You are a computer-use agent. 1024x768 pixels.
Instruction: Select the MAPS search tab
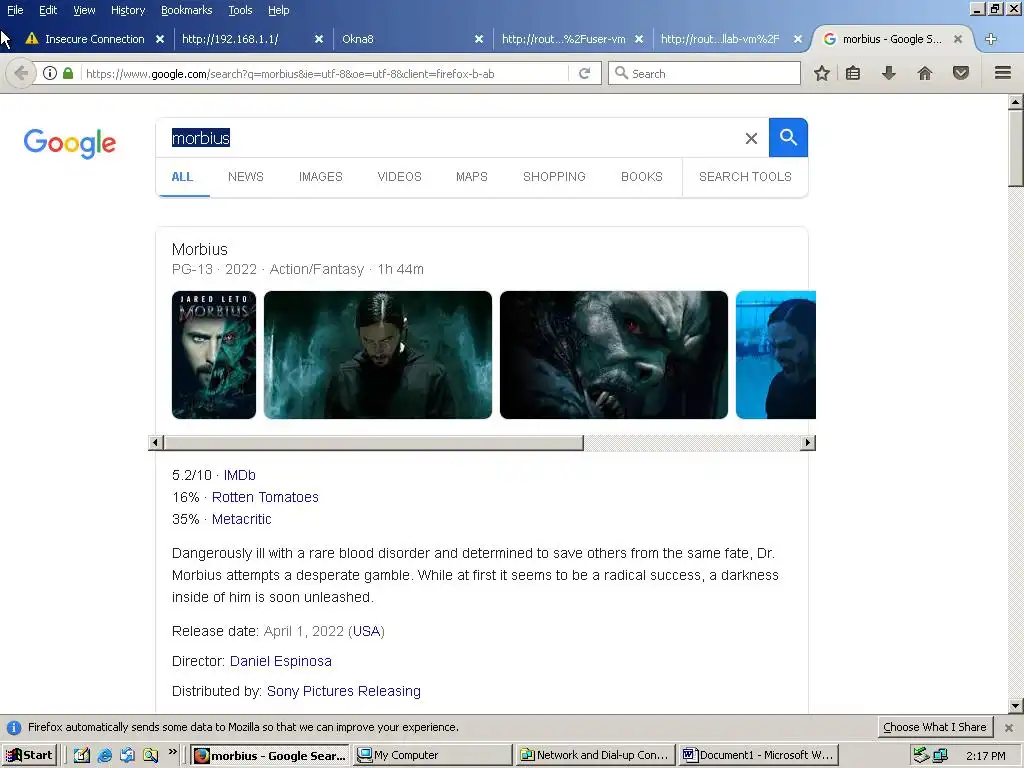click(x=472, y=177)
